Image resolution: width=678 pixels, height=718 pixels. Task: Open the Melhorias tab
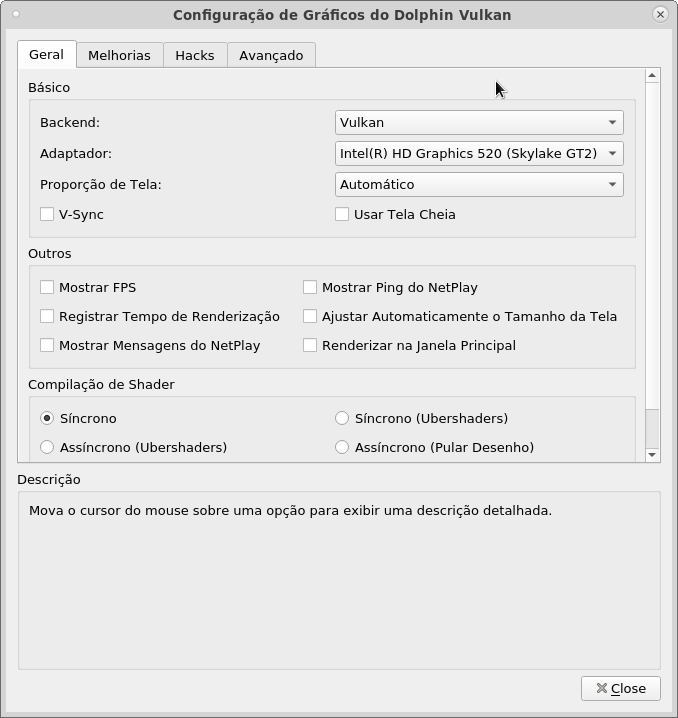[119, 55]
